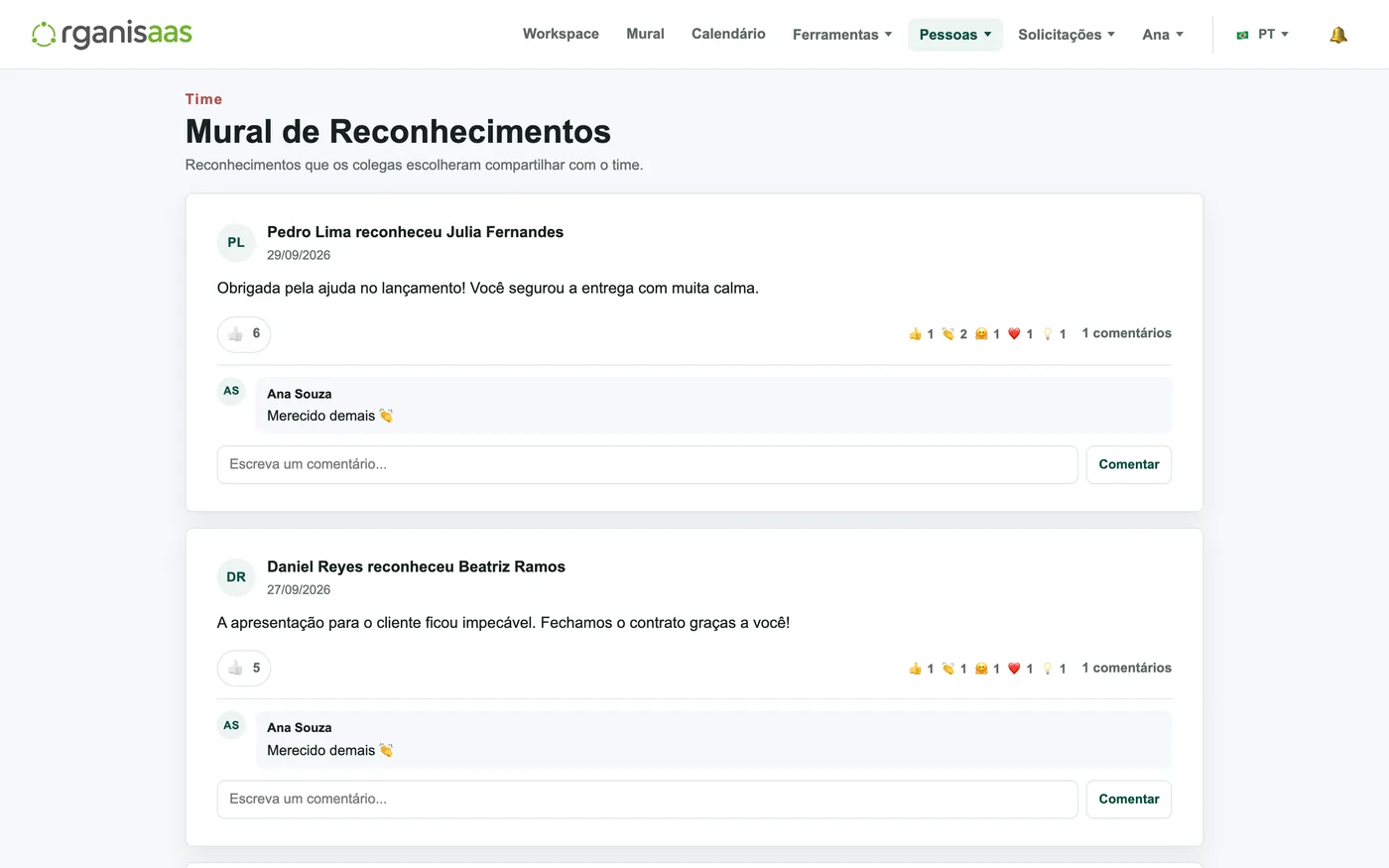This screenshot has height=868, width=1389.
Task: Click heart reaction on Daniel Reyes's post
Action: click(1020, 669)
